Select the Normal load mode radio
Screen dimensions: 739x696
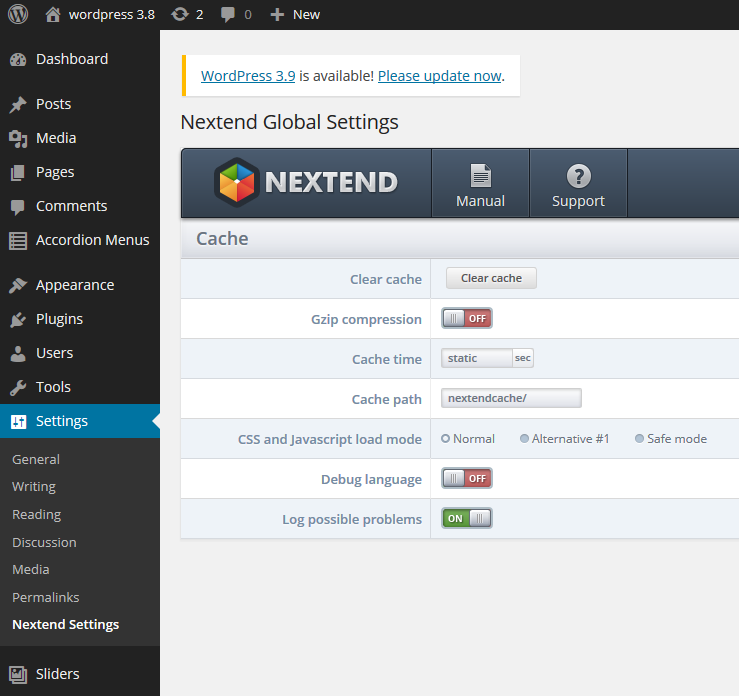(445, 439)
